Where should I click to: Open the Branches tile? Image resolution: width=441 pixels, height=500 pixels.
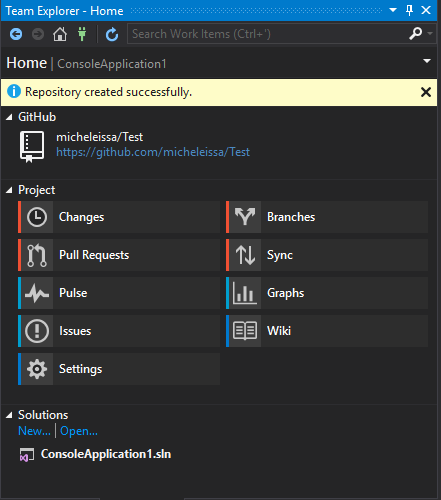[327, 217]
